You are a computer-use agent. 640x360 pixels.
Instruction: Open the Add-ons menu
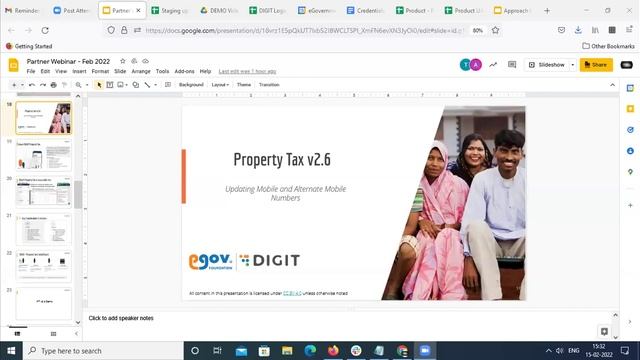point(184,71)
